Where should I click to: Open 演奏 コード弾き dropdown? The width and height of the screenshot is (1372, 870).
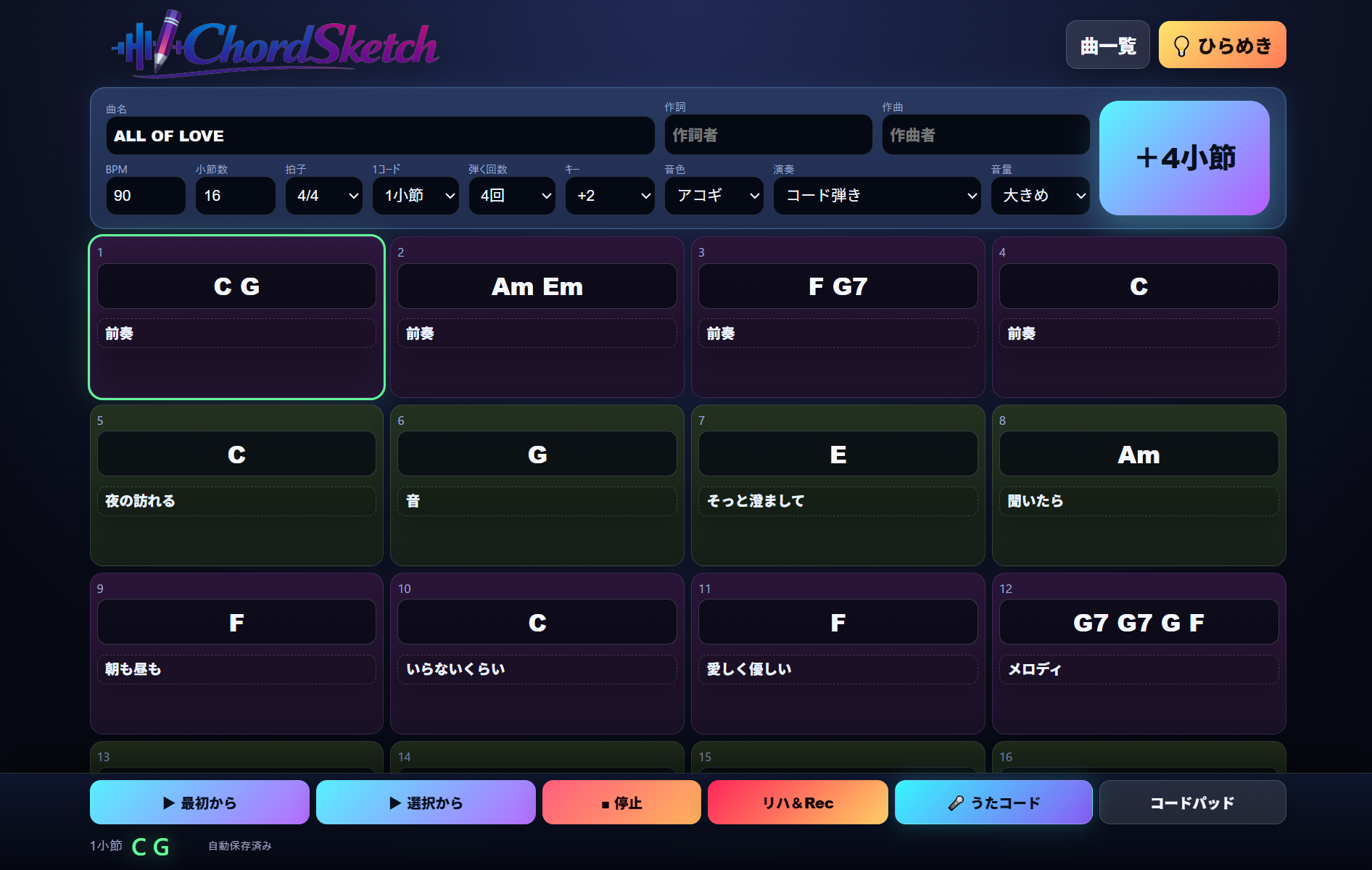click(x=877, y=196)
